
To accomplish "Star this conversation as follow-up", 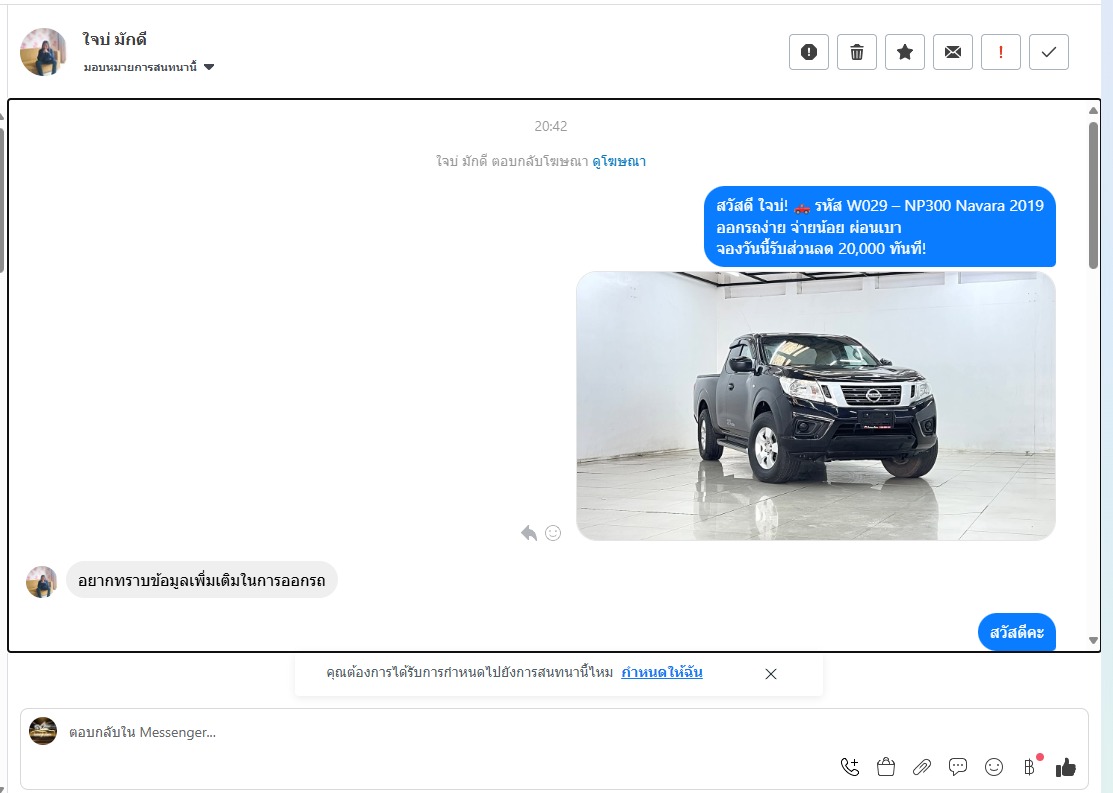I will point(905,52).
